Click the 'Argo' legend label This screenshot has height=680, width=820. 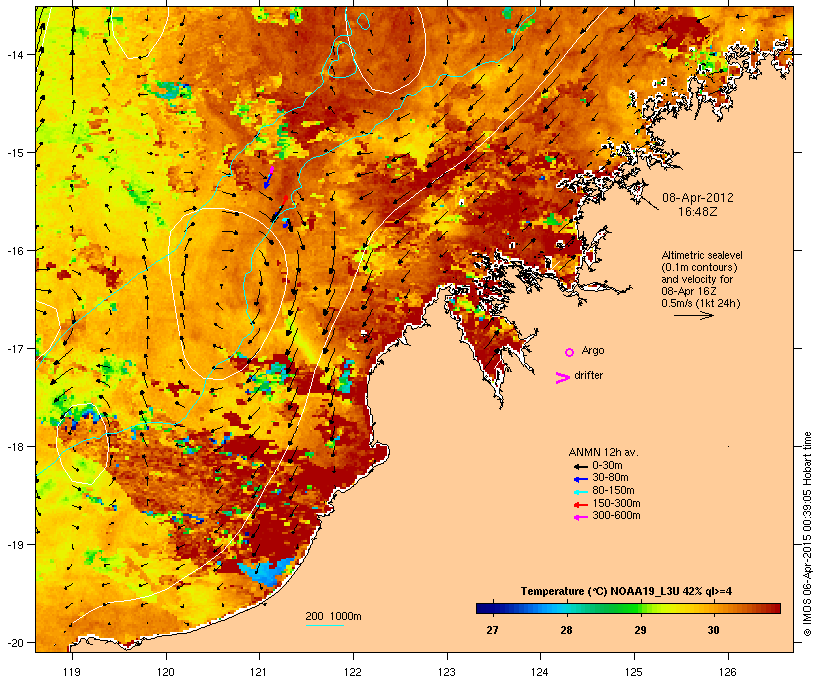click(593, 350)
